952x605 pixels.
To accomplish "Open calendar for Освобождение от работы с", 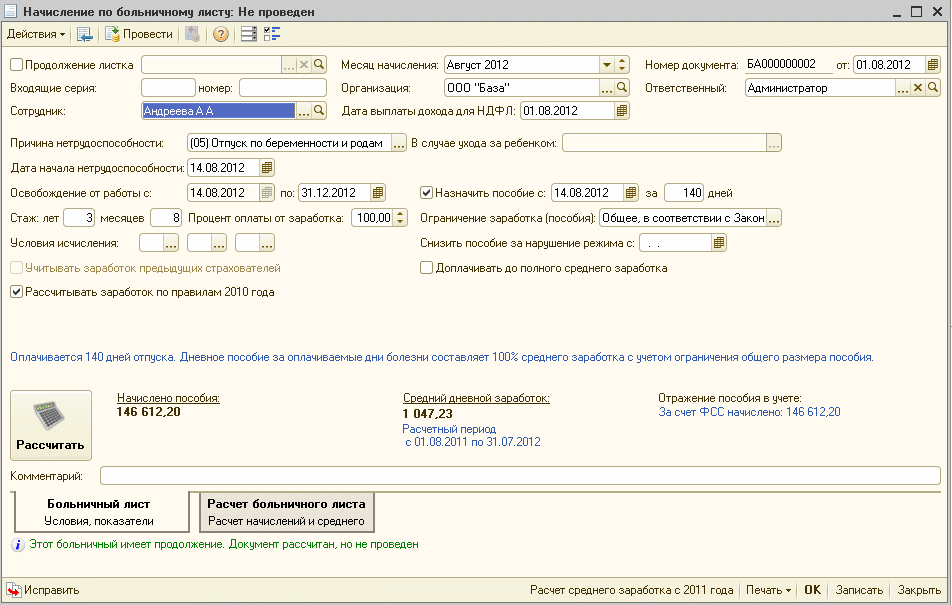I will point(267,193).
